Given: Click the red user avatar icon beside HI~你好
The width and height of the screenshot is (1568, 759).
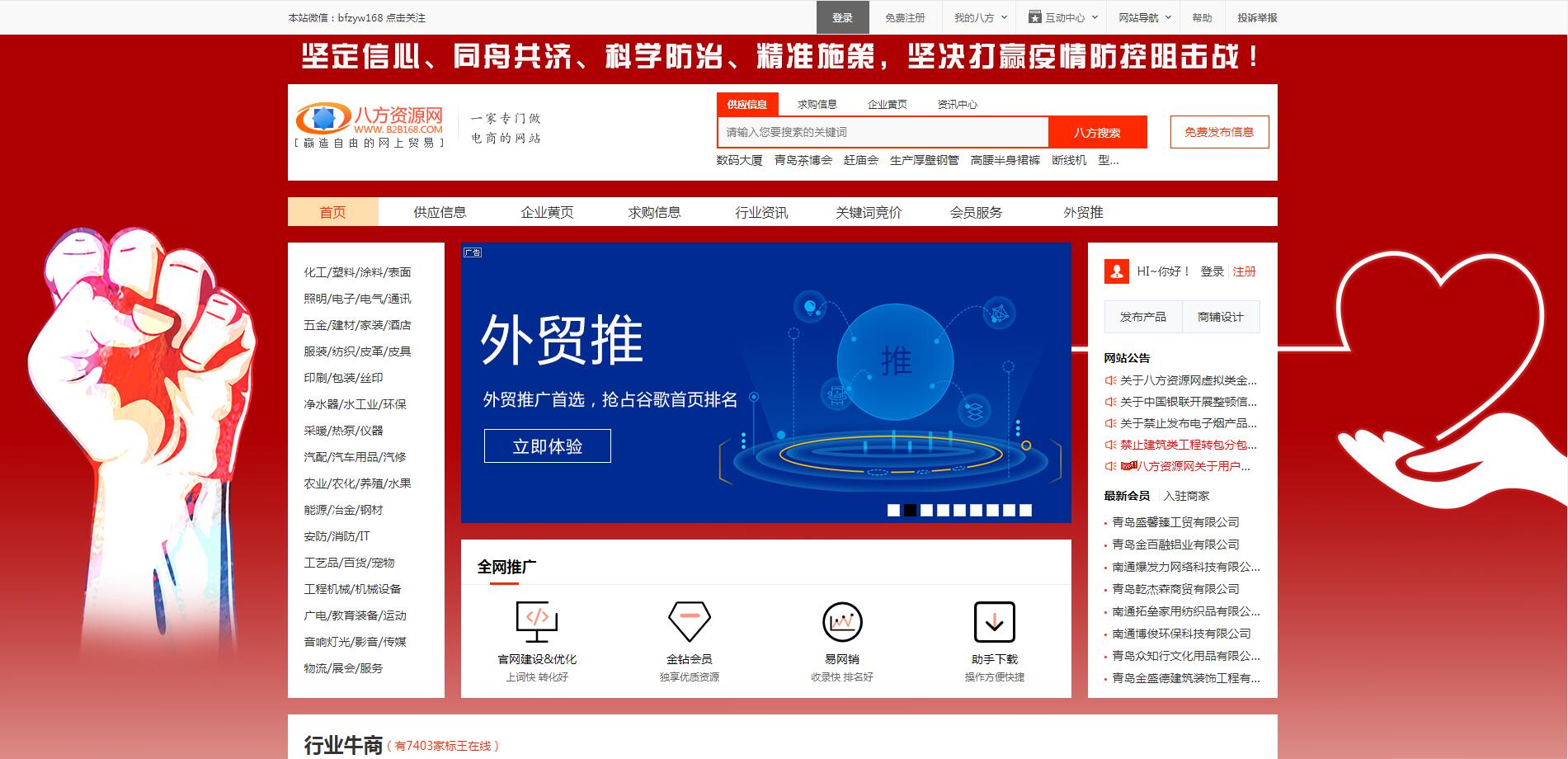Looking at the screenshot, I should pyautogui.click(x=1117, y=271).
